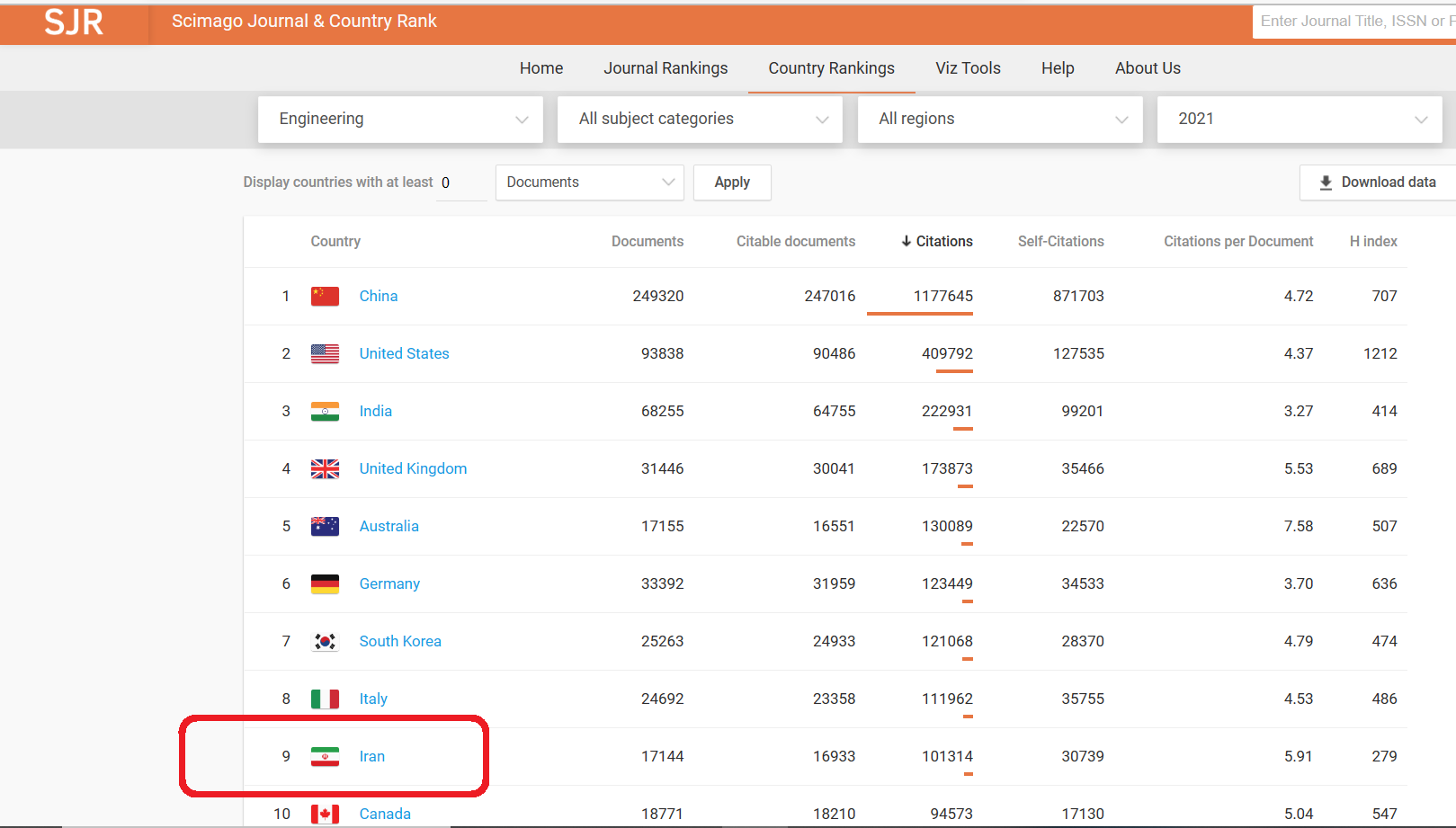Open the Help menu item
Screen dimensions: 1456x828
[1058, 68]
